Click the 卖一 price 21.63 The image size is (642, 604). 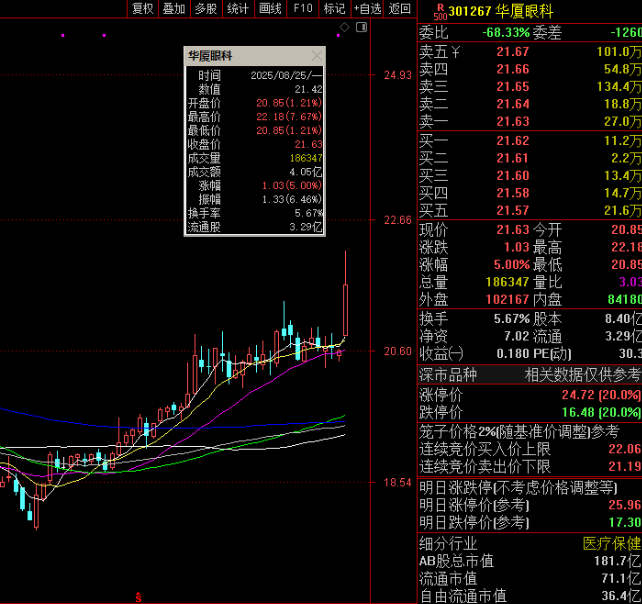(513, 122)
